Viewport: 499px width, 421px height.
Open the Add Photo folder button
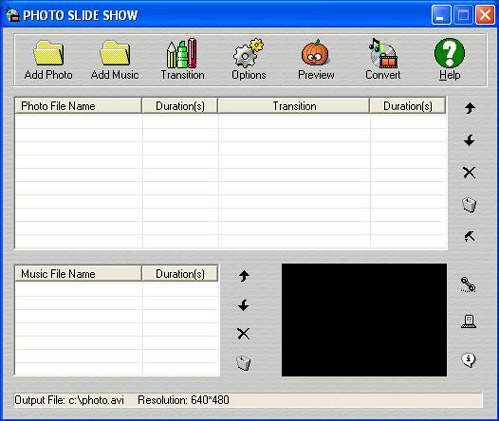(48, 60)
